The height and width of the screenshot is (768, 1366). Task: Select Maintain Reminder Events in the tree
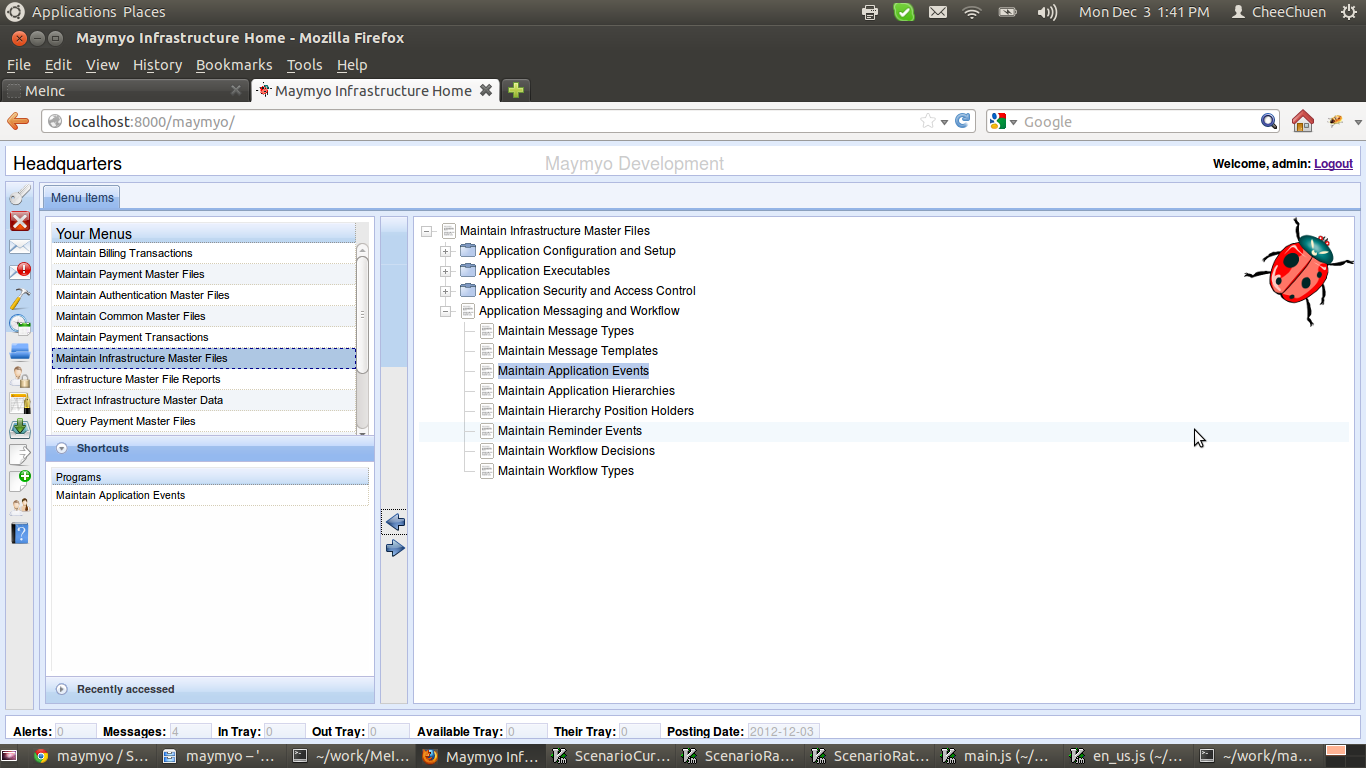click(x=569, y=430)
